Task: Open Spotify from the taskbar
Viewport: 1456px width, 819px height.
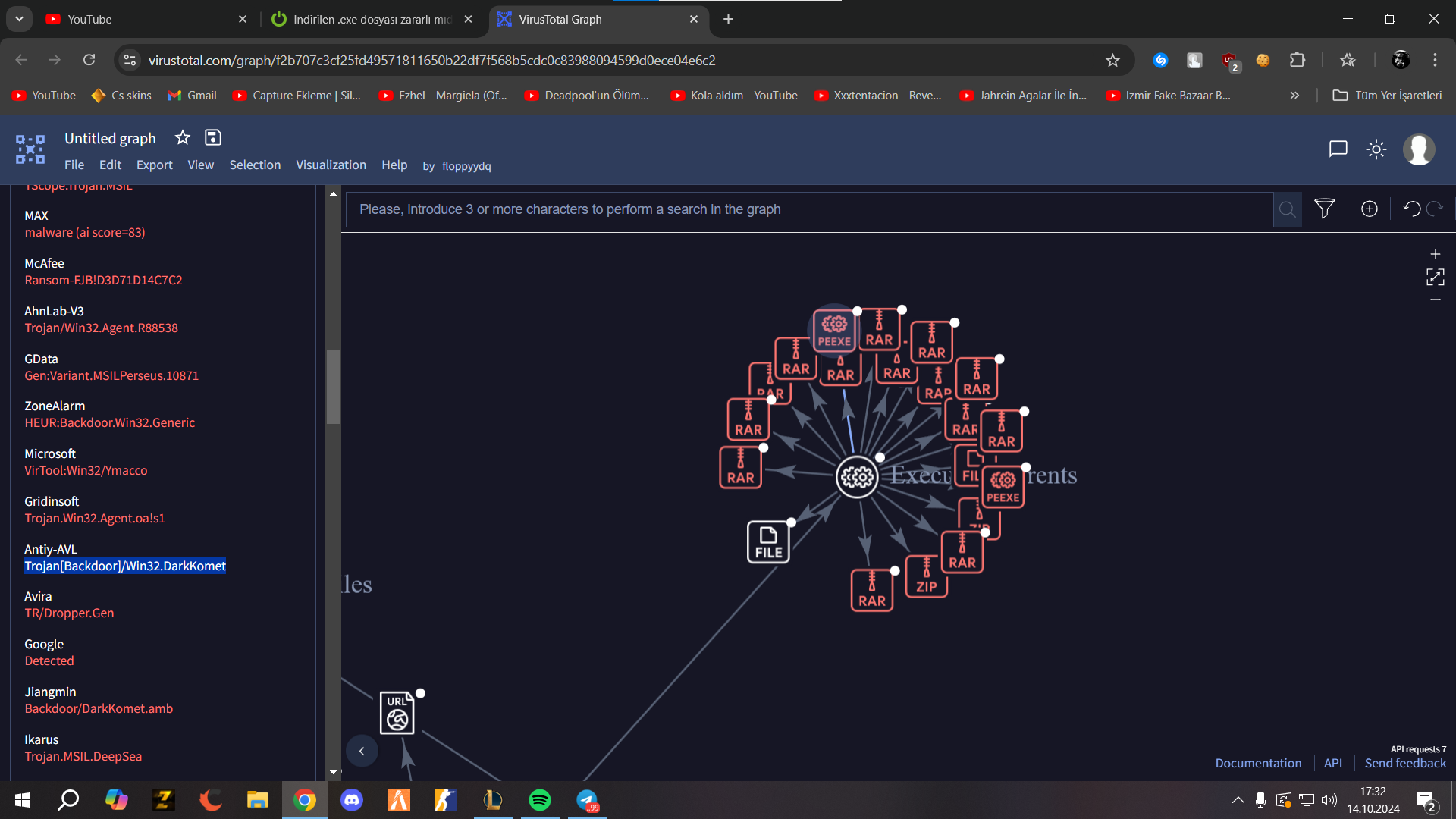Action: (540, 800)
